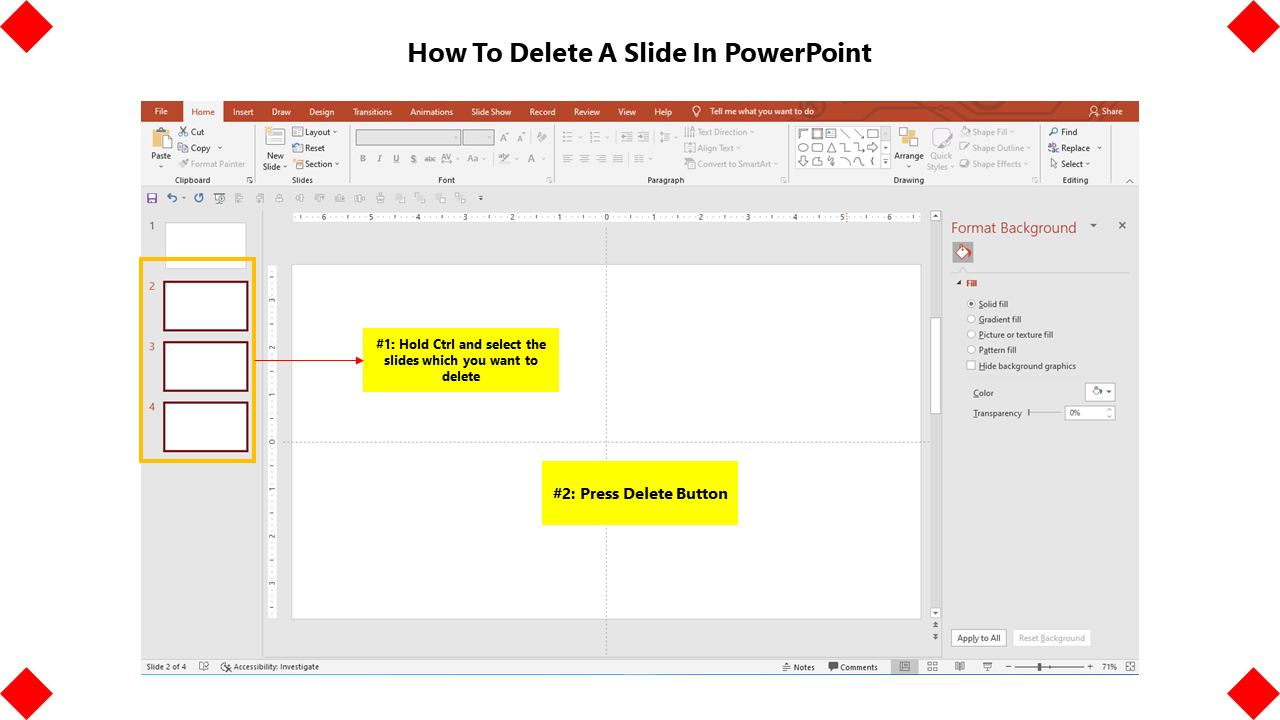Fit slide to current window icon

1130,666
